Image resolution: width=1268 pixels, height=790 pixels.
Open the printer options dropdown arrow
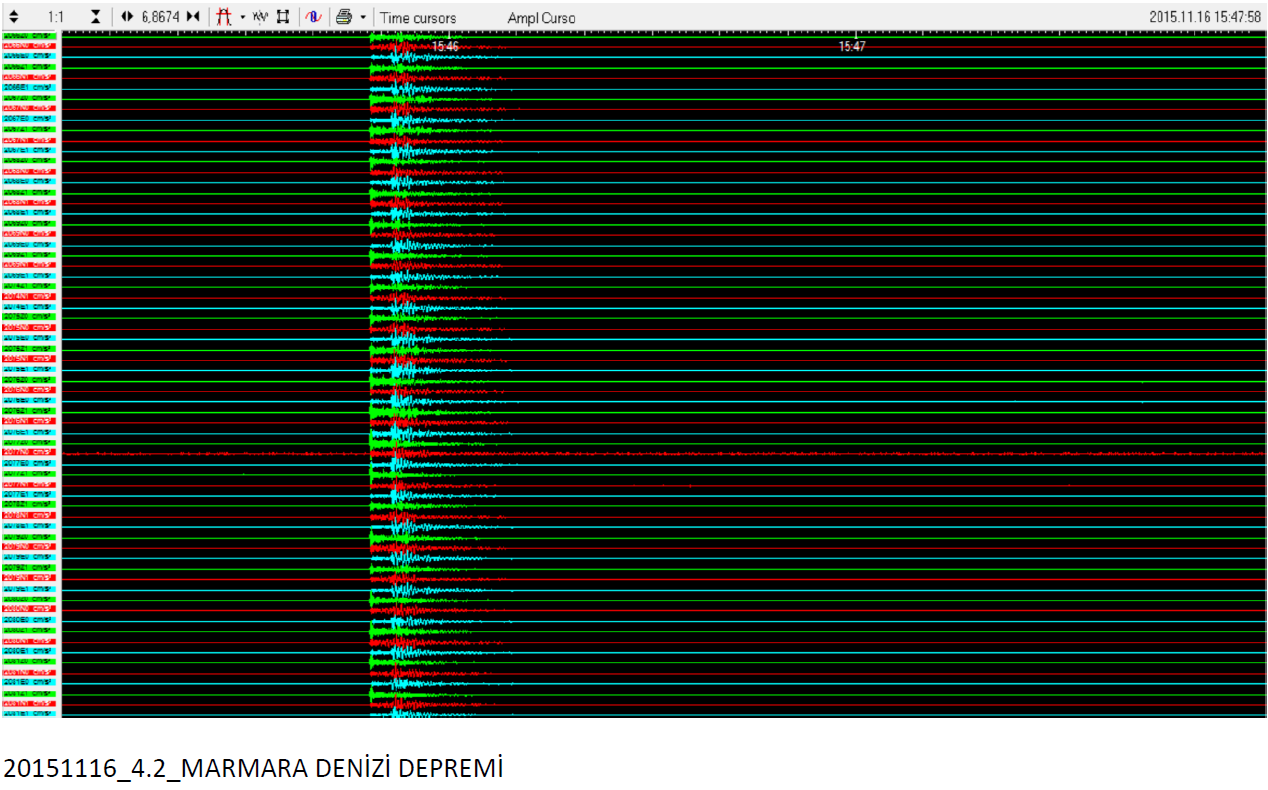pos(362,17)
